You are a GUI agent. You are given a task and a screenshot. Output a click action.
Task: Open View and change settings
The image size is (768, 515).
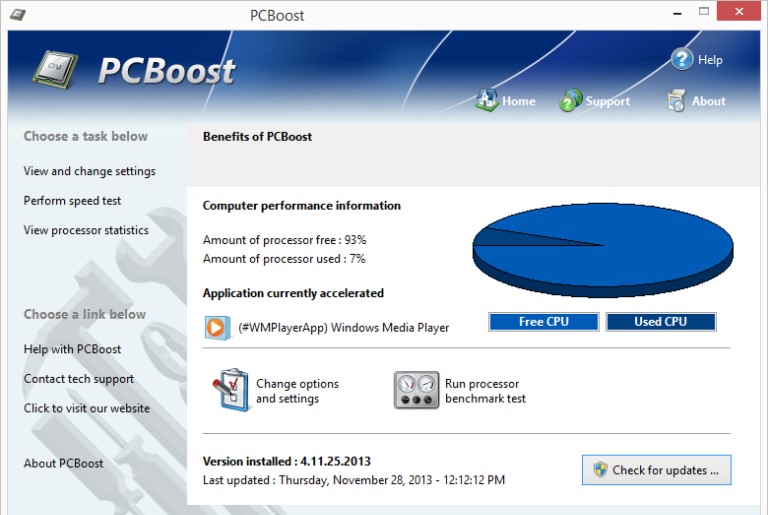[x=90, y=171]
